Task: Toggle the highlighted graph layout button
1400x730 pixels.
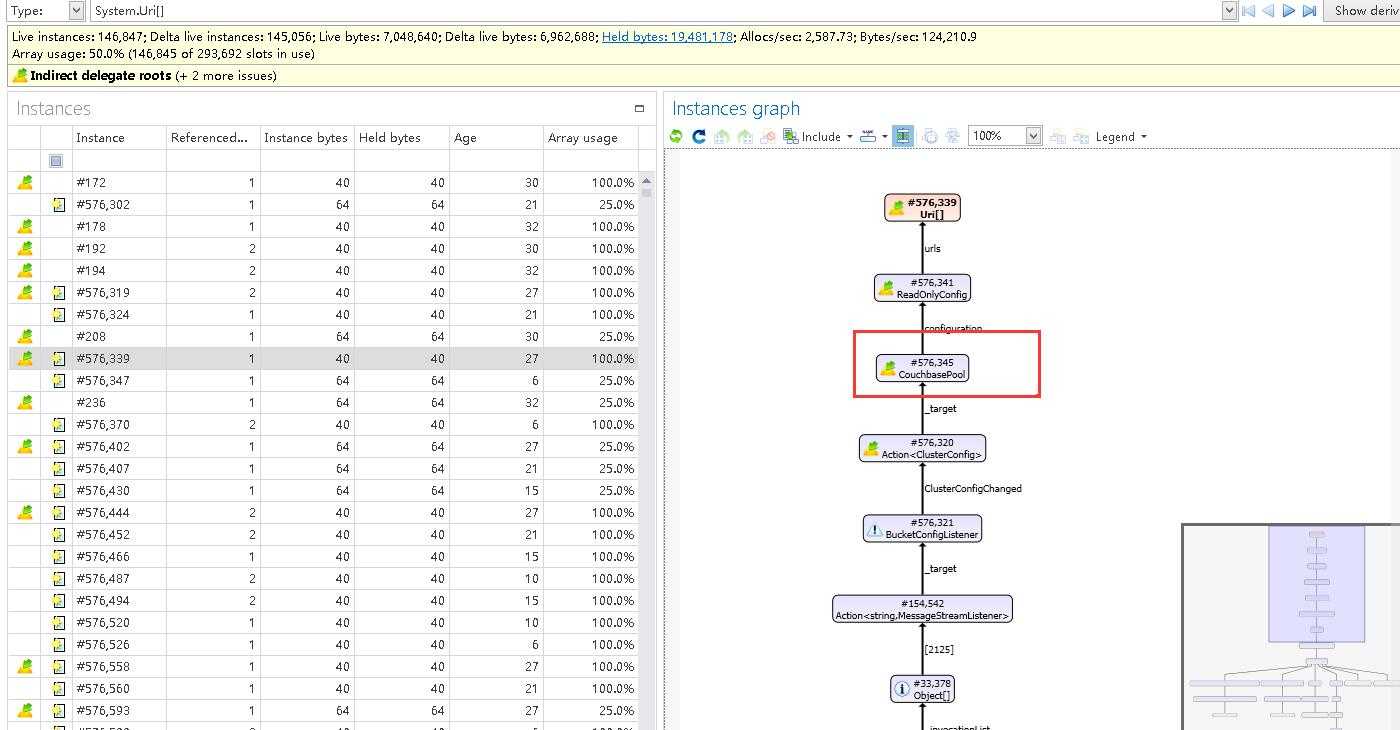Action: pos(903,137)
